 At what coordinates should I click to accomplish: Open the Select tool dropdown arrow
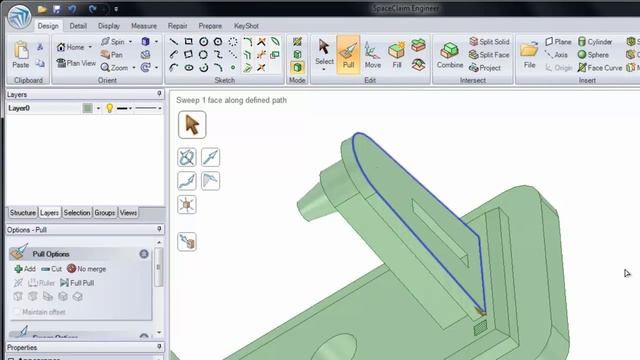324,70
